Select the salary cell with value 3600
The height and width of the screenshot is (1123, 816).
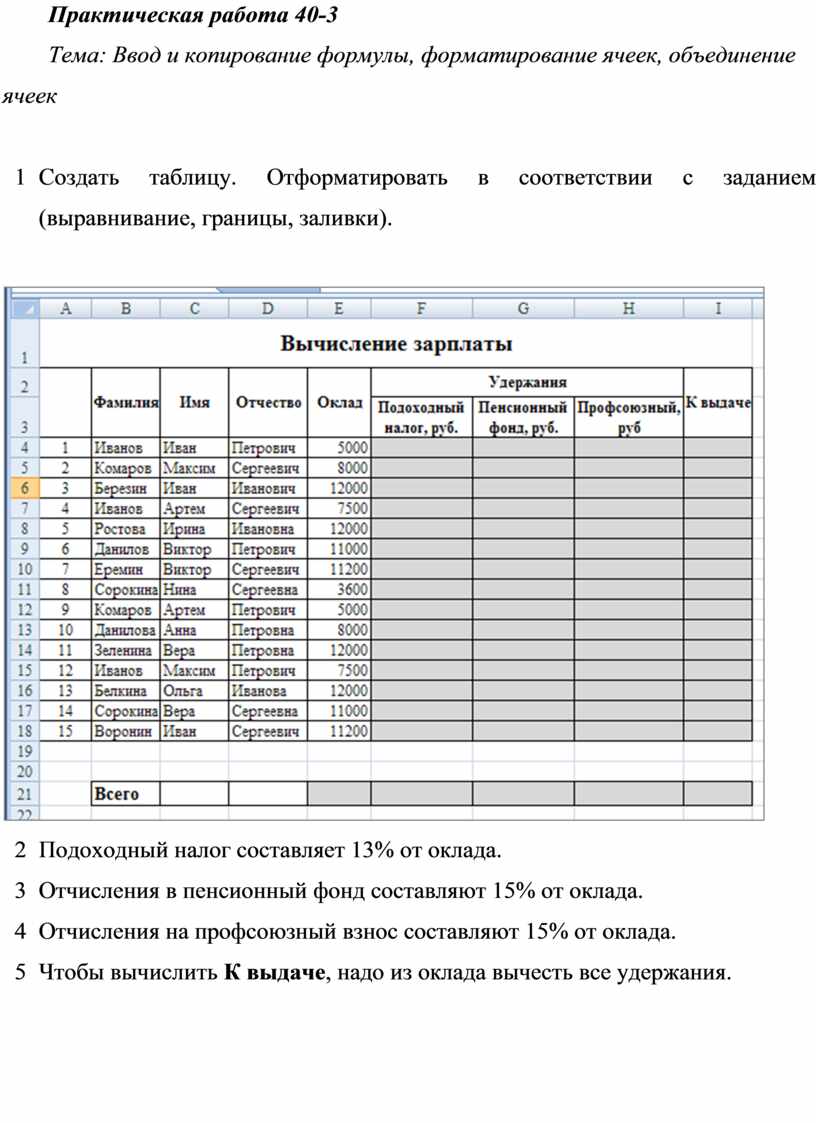coord(339,589)
